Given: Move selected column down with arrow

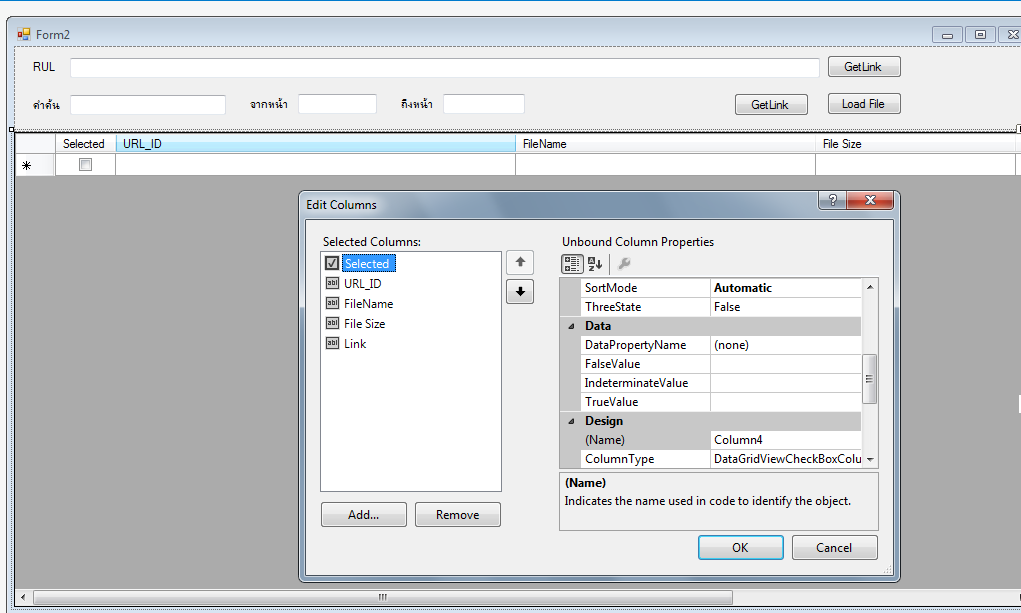Looking at the screenshot, I should click(x=520, y=291).
